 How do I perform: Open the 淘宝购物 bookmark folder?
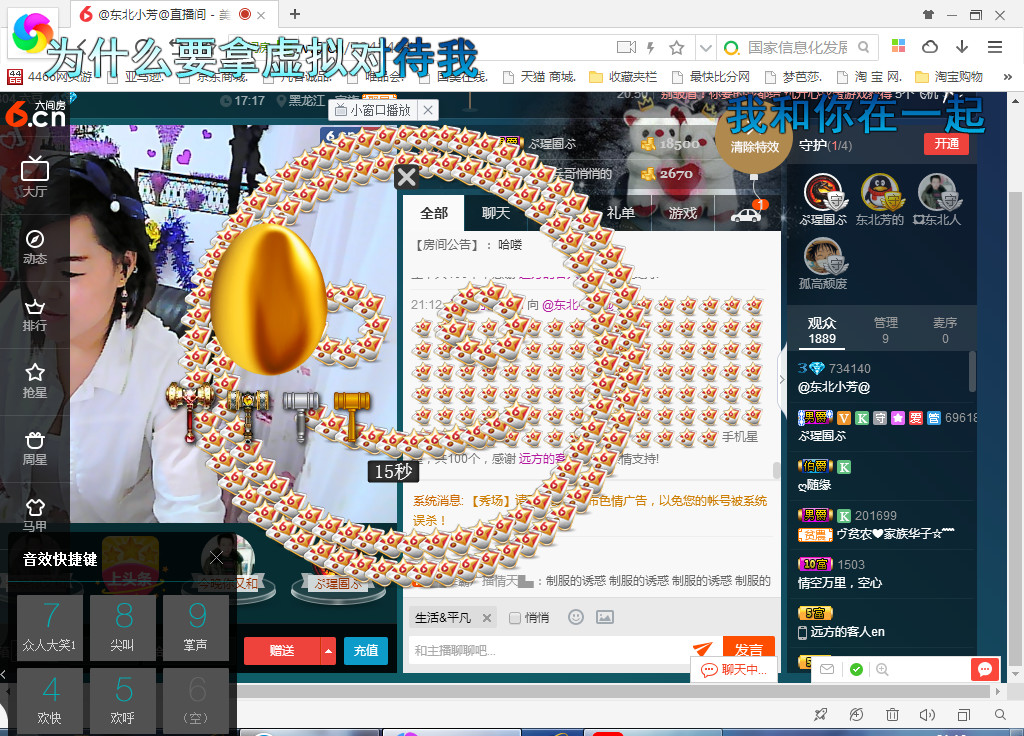tap(949, 77)
